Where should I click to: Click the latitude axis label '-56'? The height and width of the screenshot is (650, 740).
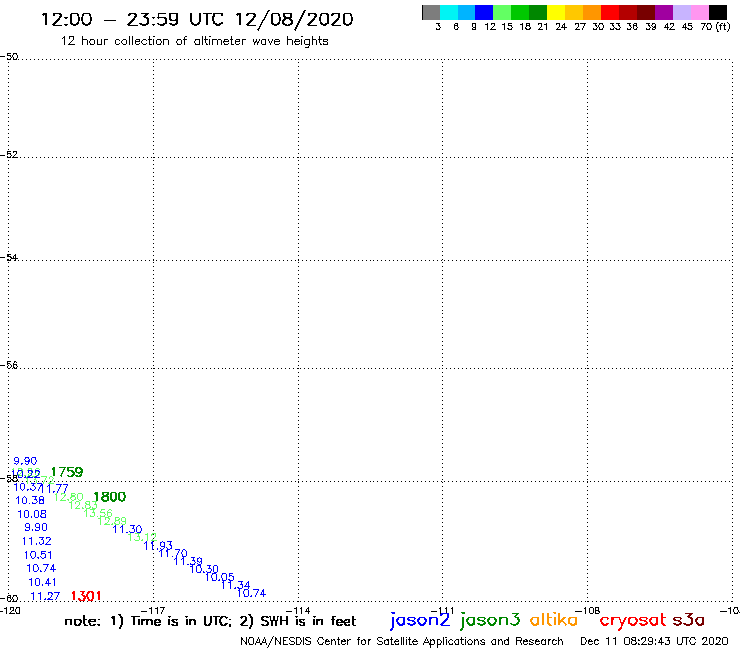pos(9,365)
